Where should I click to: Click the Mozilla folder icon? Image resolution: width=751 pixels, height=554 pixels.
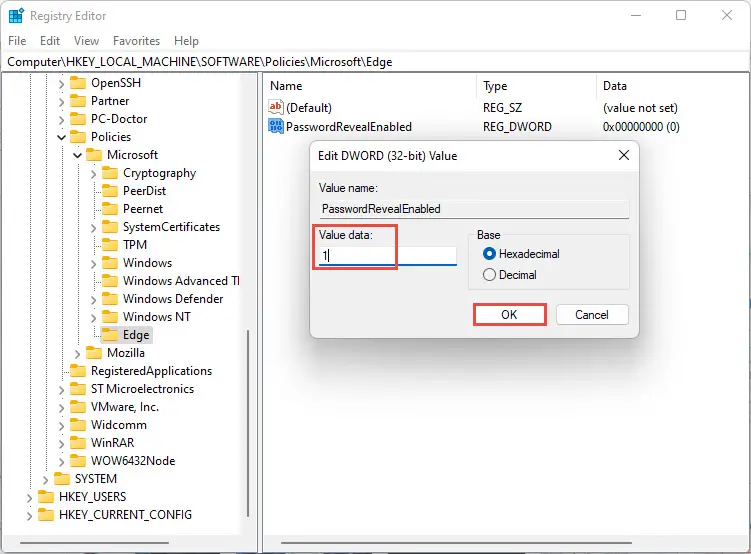(x=94, y=353)
